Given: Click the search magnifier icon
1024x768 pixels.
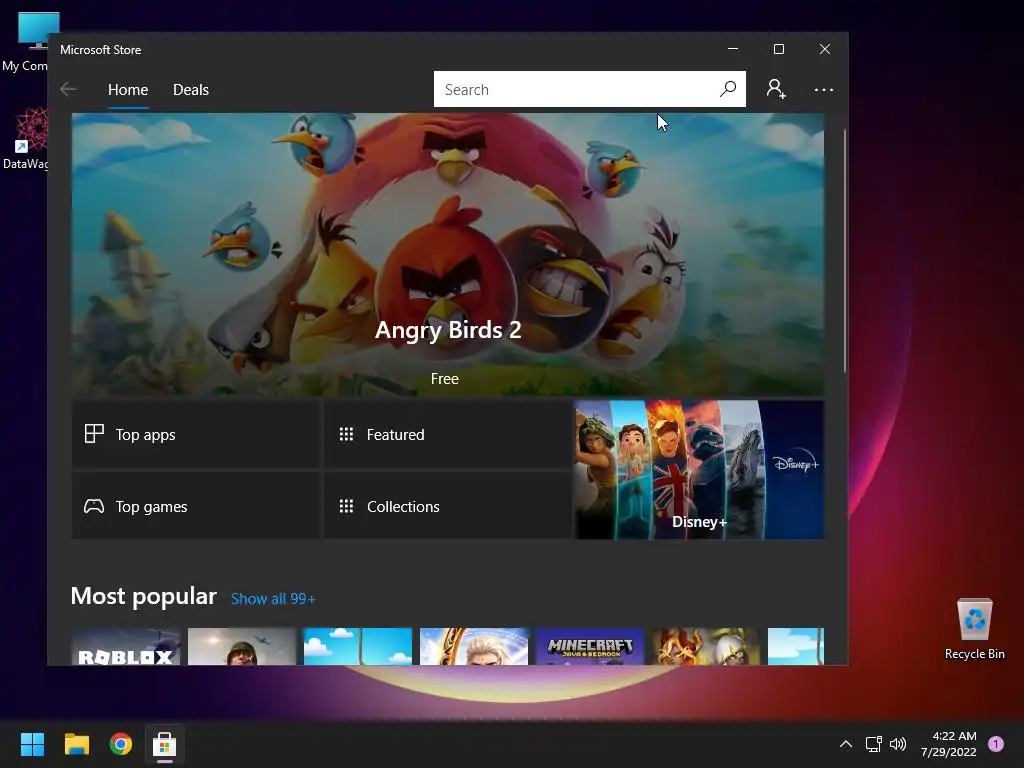Looking at the screenshot, I should [x=728, y=89].
